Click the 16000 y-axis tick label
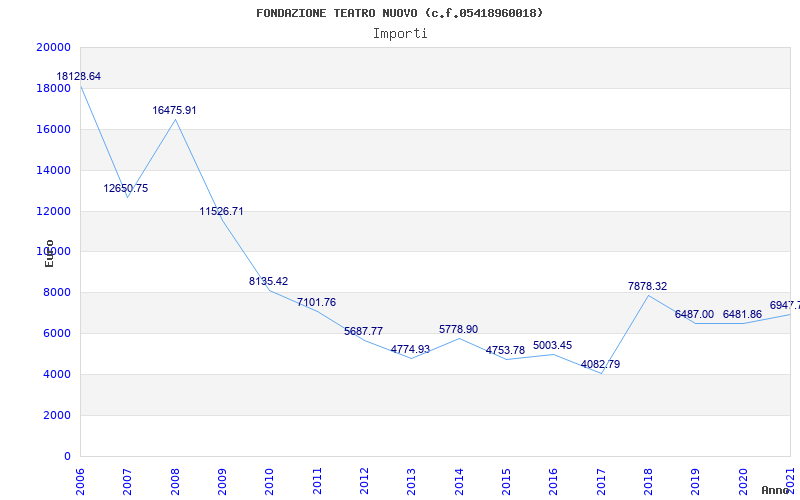 (53, 129)
